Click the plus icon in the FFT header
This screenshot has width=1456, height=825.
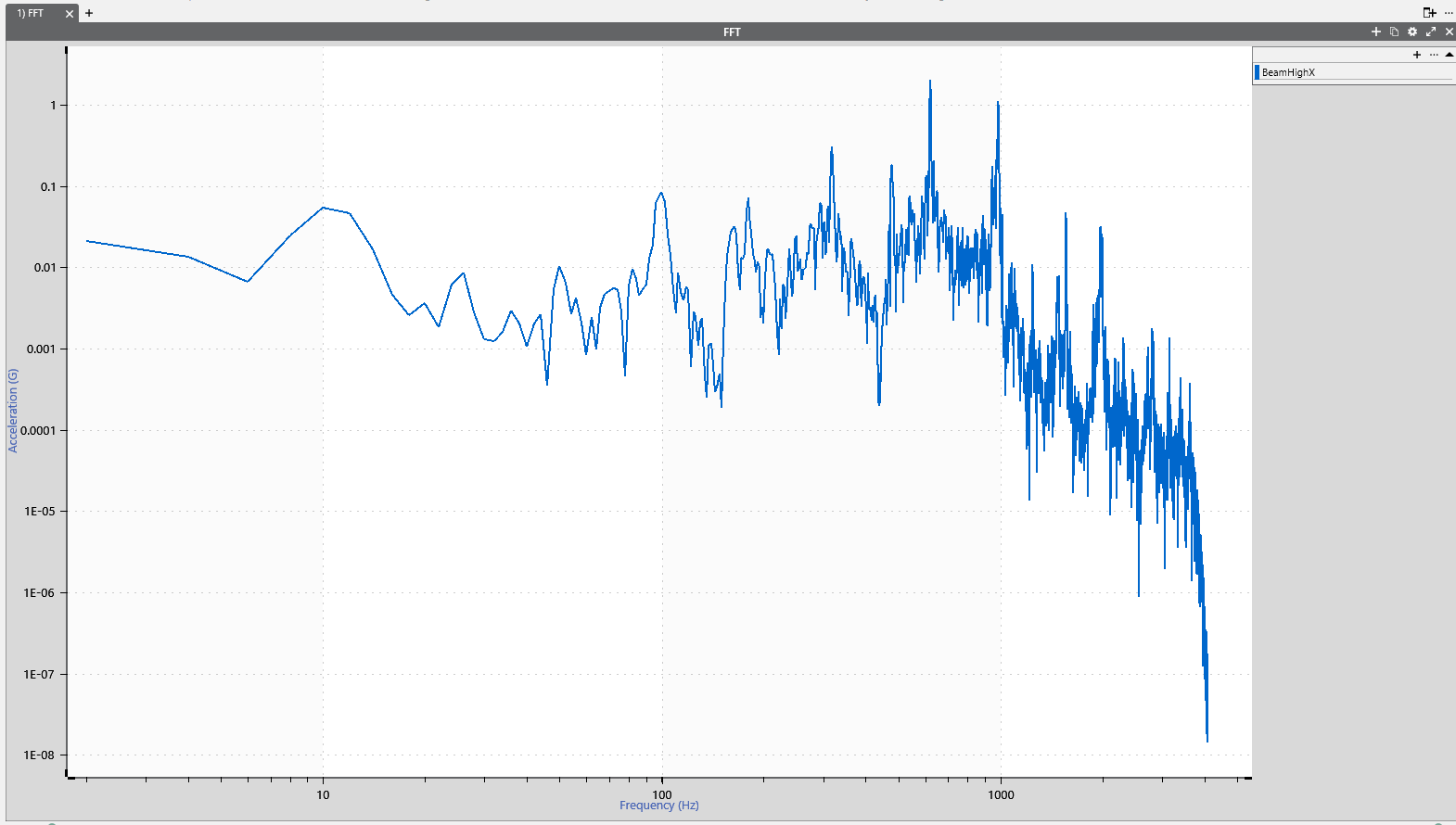click(x=1376, y=32)
